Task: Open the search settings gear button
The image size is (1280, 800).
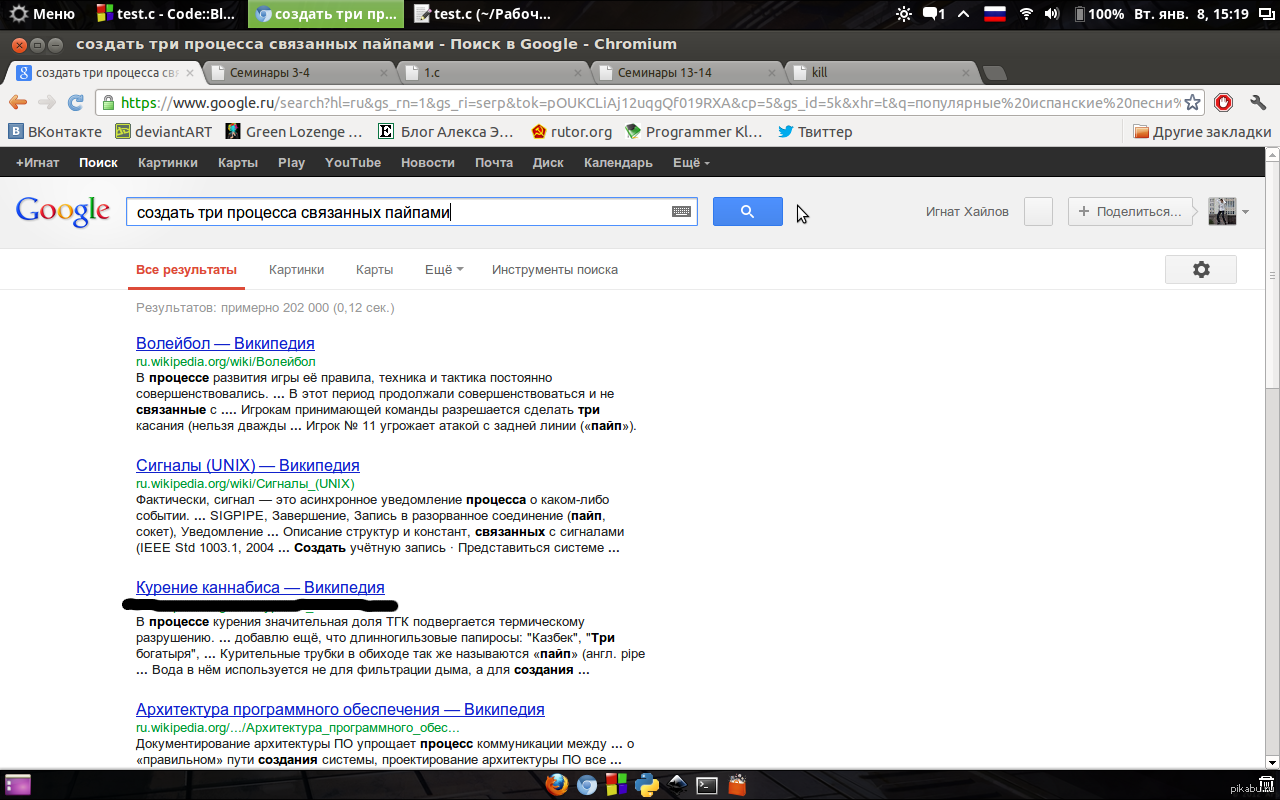Action: [x=1200, y=269]
